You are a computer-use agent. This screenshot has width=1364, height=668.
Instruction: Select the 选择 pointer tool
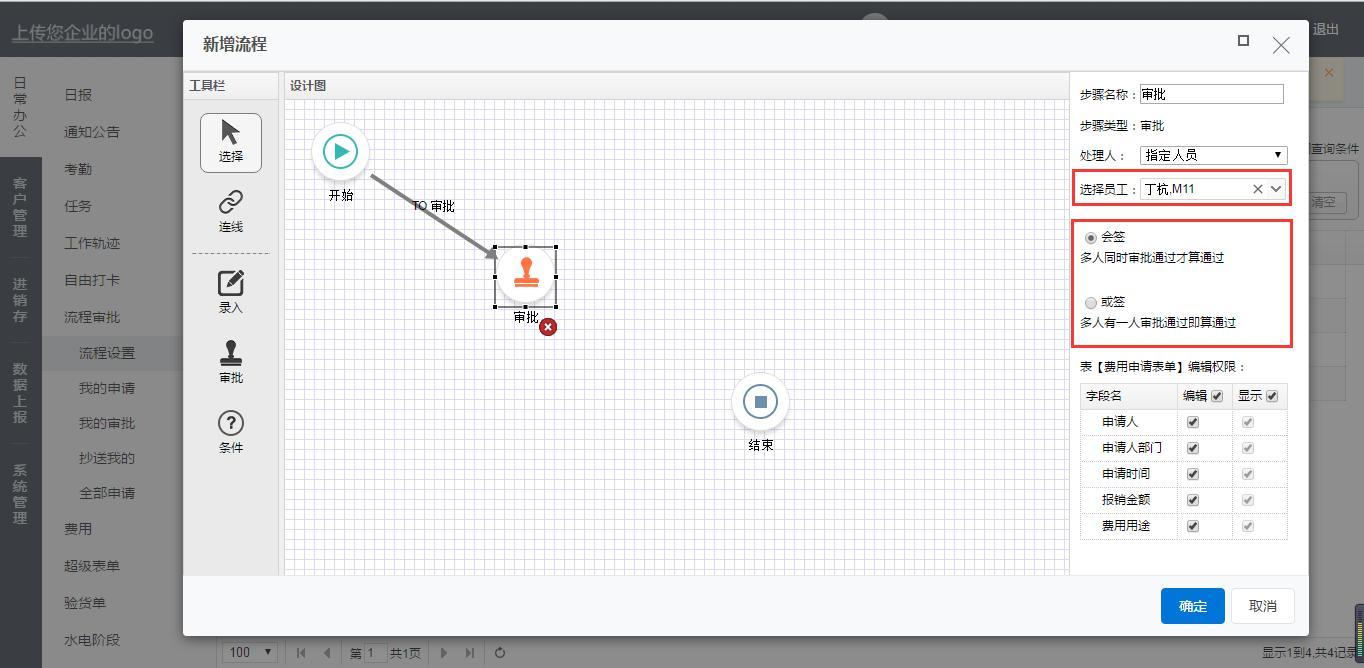point(231,141)
